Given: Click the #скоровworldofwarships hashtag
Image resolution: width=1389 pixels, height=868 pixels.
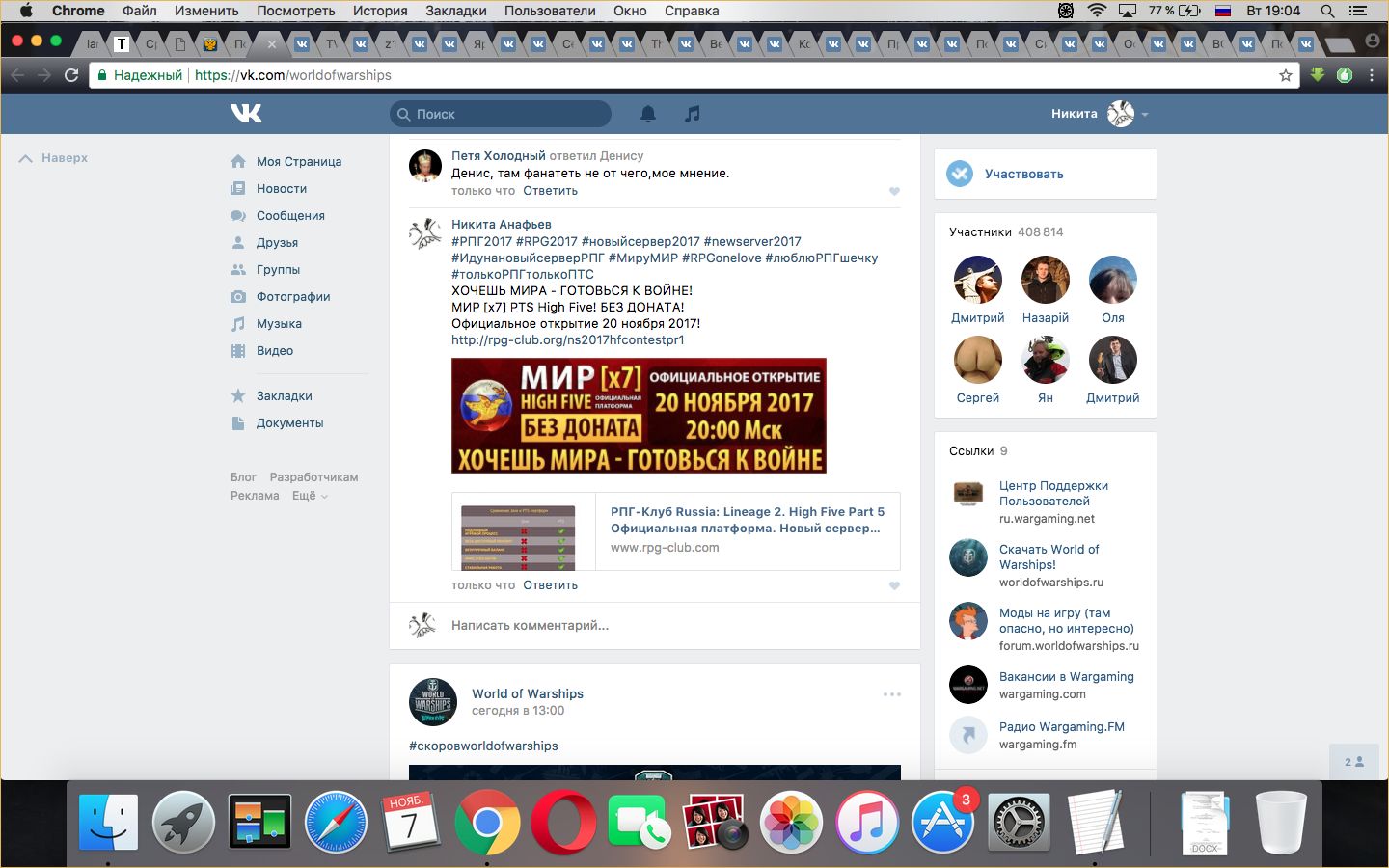Looking at the screenshot, I should point(483,746).
